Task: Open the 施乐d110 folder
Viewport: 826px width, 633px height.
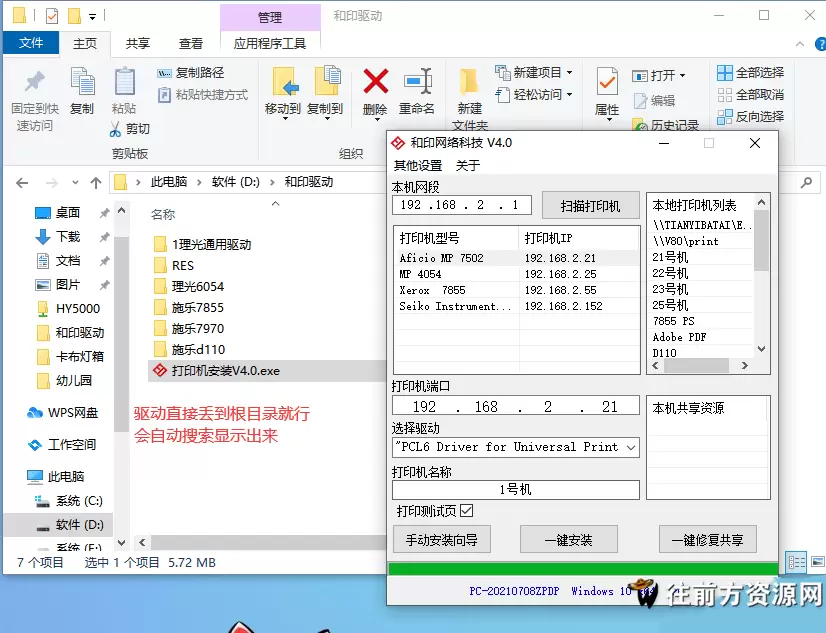Action: 190,350
